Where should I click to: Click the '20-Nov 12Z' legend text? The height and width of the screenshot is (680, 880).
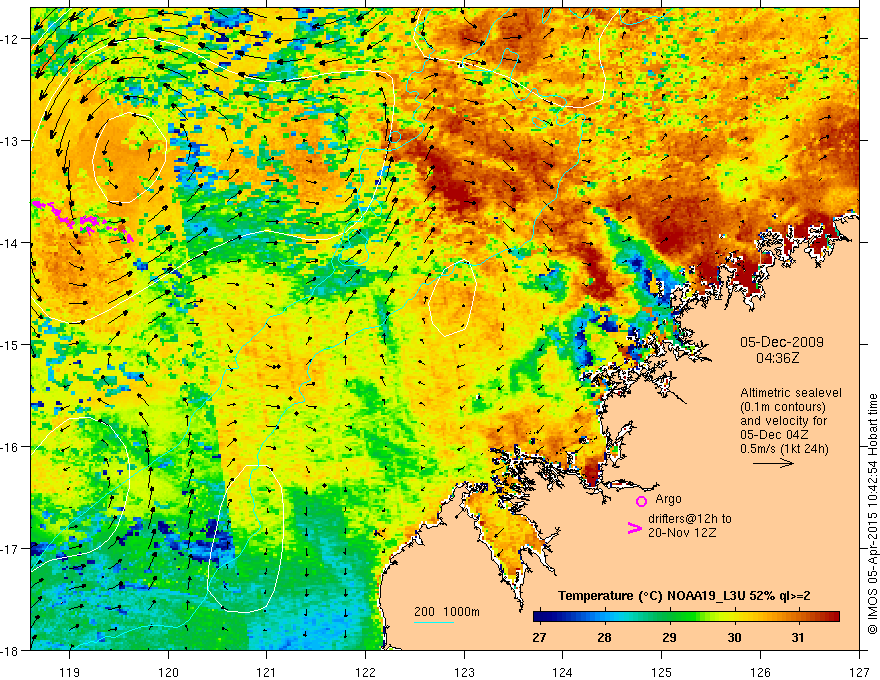click(682, 533)
